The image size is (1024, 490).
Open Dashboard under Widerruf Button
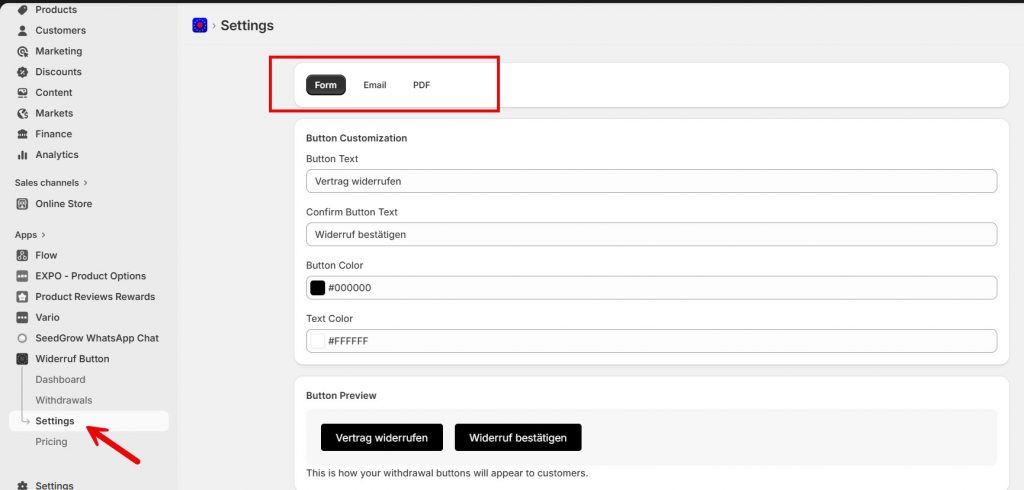tap(60, 380)
